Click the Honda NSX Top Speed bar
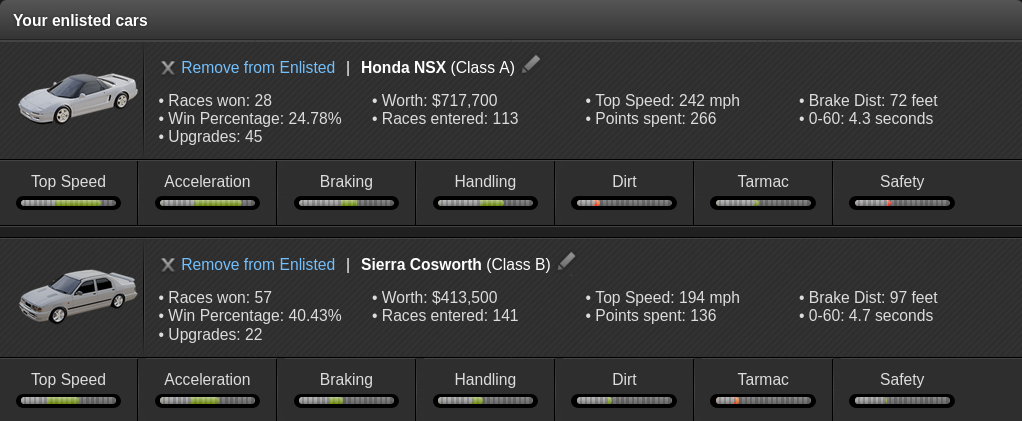 coord(69,203)
